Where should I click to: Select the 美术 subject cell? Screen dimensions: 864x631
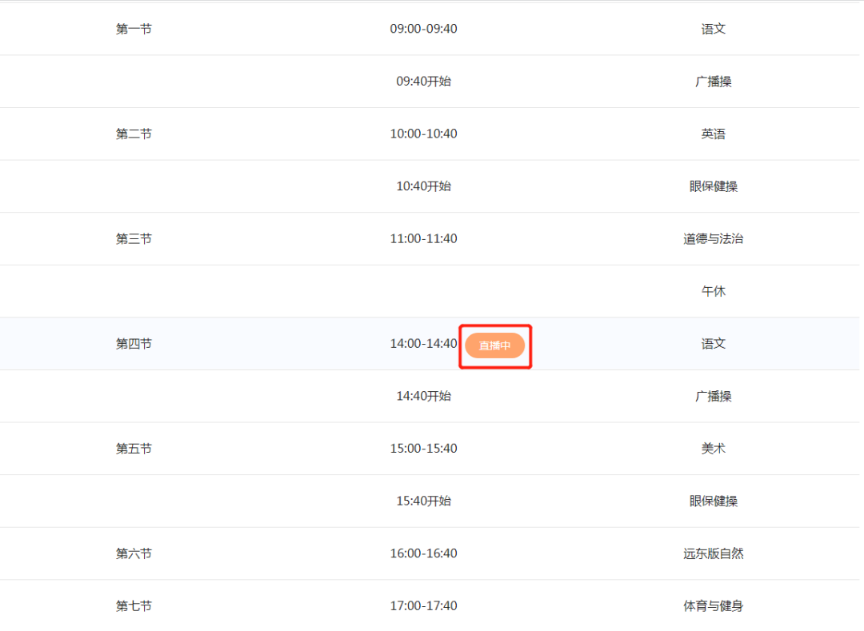[713, 449]
